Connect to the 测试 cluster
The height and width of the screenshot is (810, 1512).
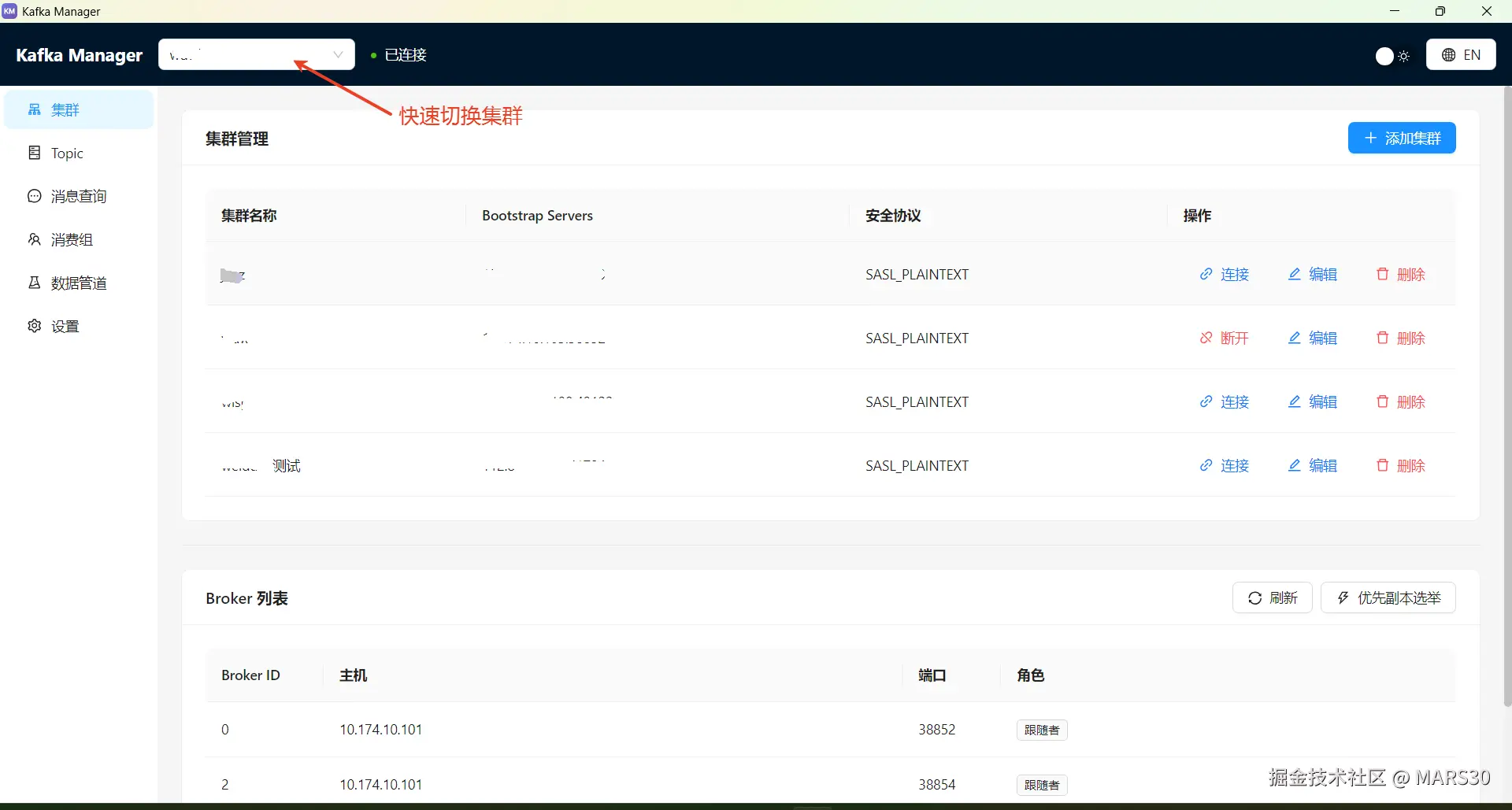pos(1225,465)
